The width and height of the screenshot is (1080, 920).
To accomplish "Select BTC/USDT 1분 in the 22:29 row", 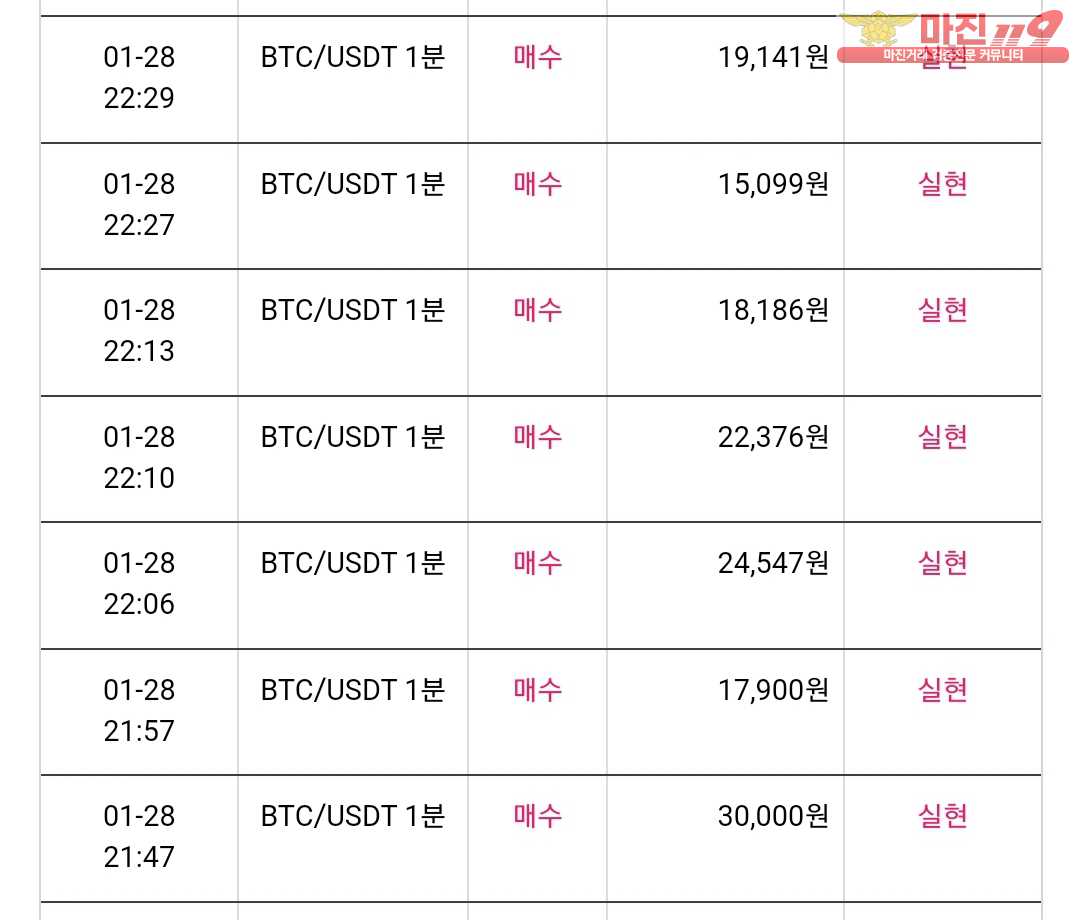I will [352, 57].
